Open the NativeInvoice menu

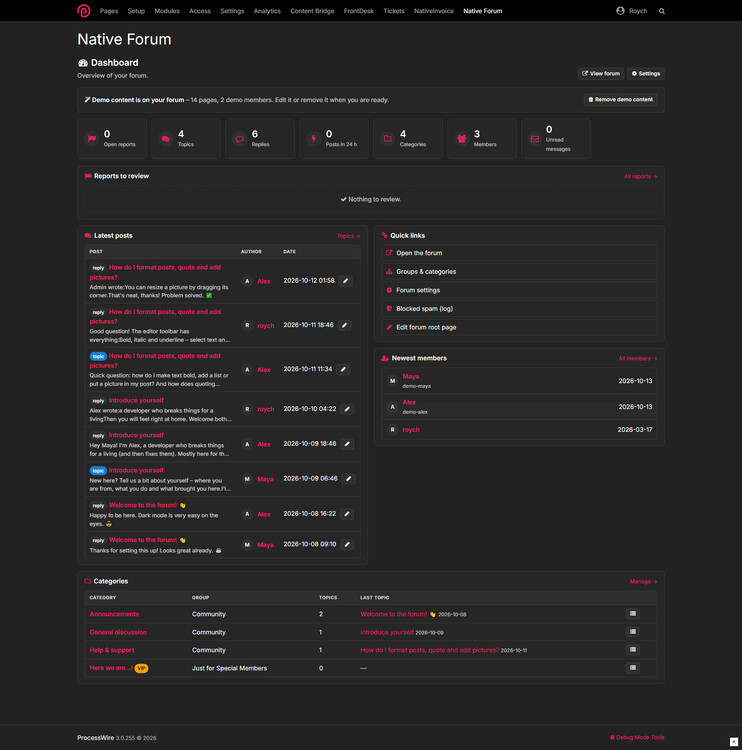pyautogui.click(x=433, y=11)
